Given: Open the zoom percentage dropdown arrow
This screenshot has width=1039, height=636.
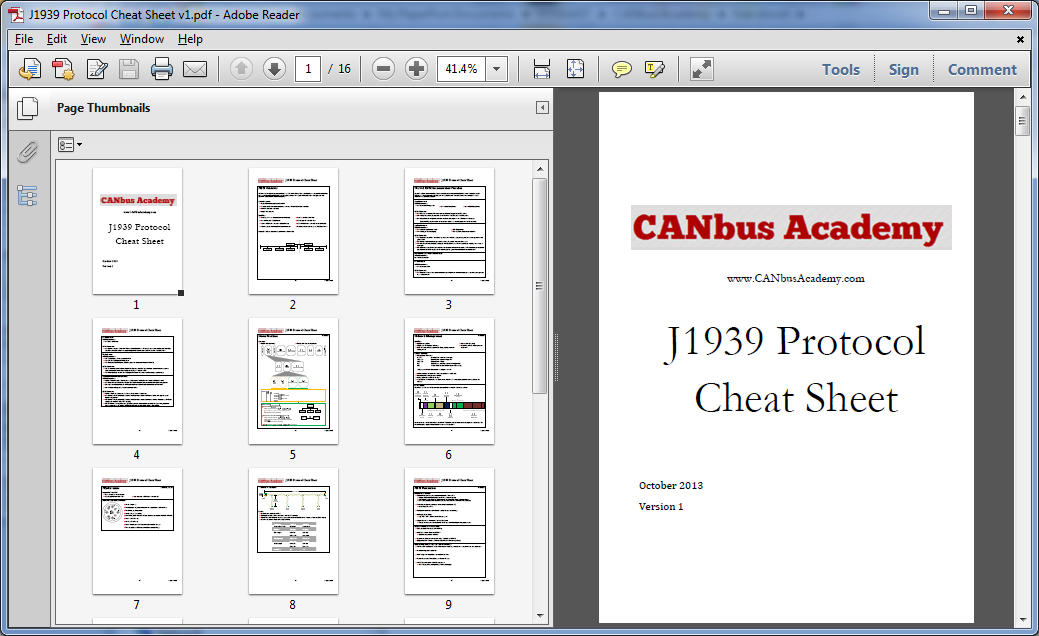Looking at the screenshot, I should click(497, 69).
